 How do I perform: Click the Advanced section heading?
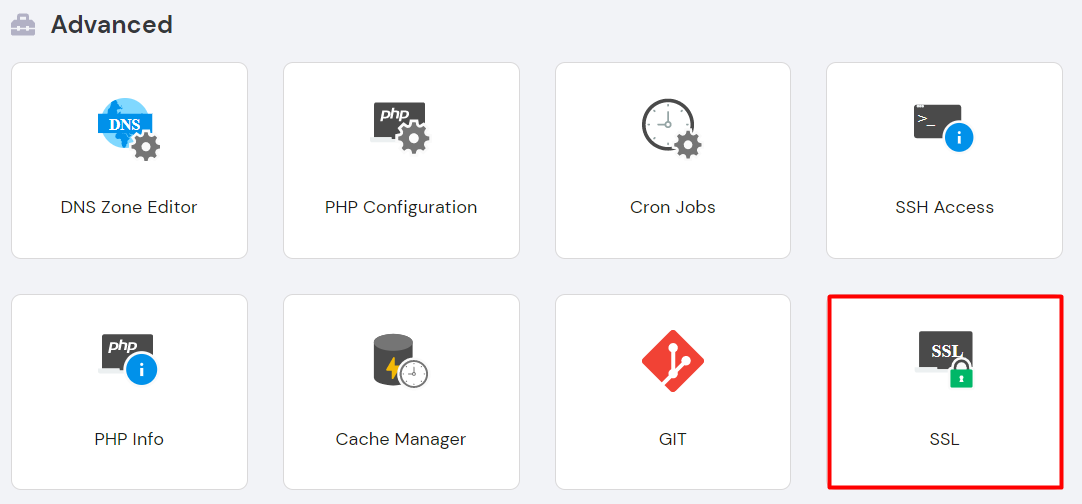coord(112,25)
